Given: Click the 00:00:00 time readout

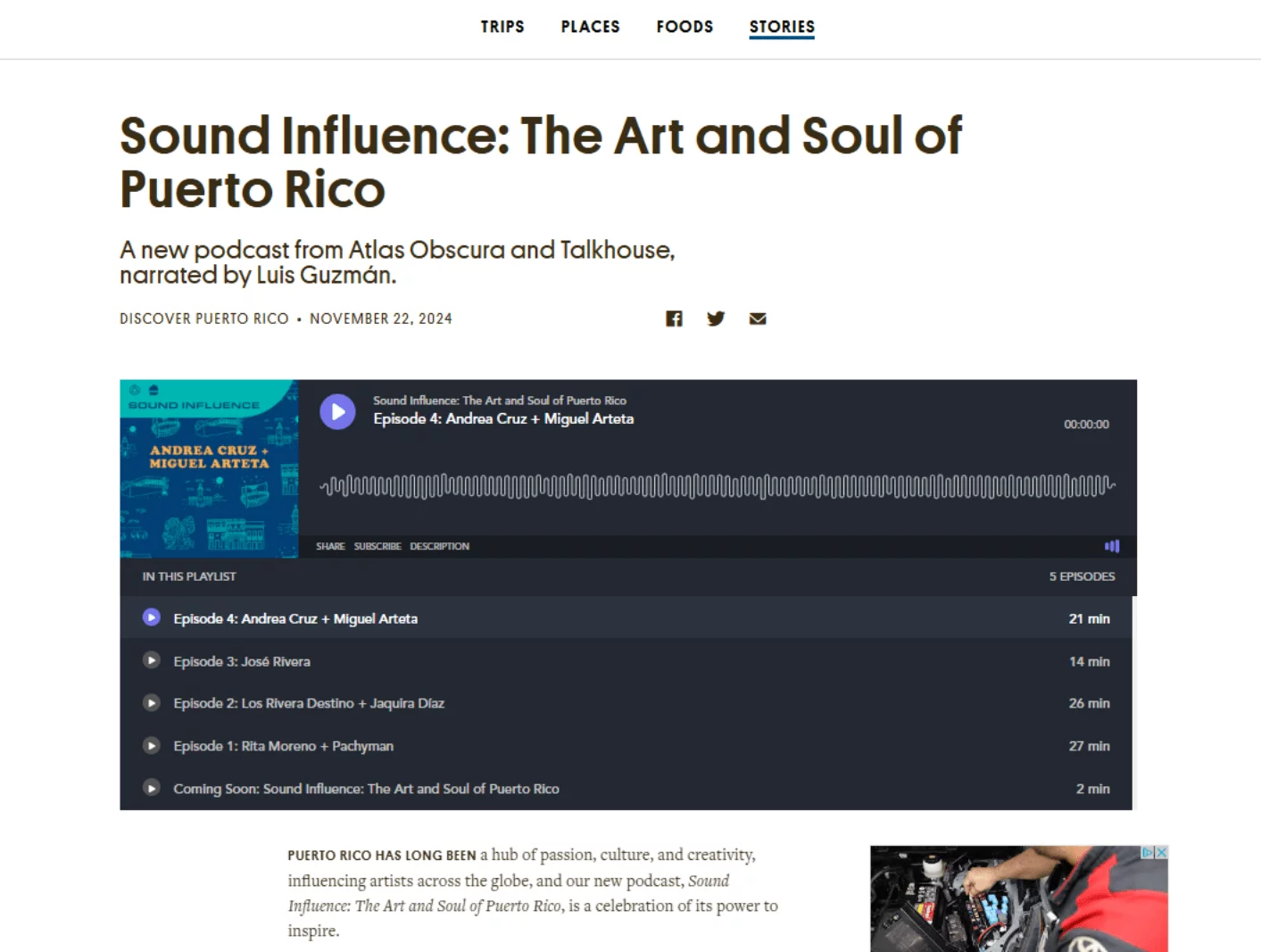Looking at the screenshot, I should pyautogui.click(x=1086, y=425).
